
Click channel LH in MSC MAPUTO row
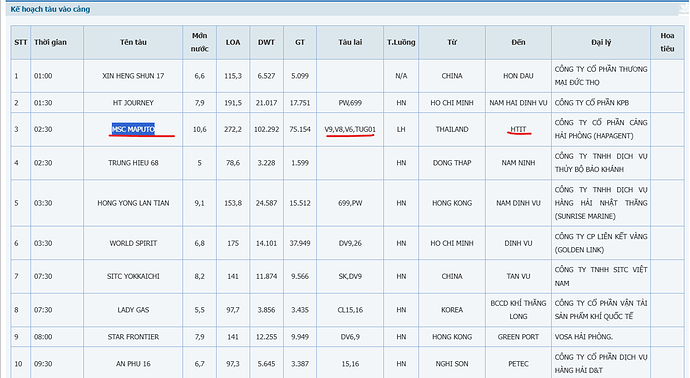(401, 129)
